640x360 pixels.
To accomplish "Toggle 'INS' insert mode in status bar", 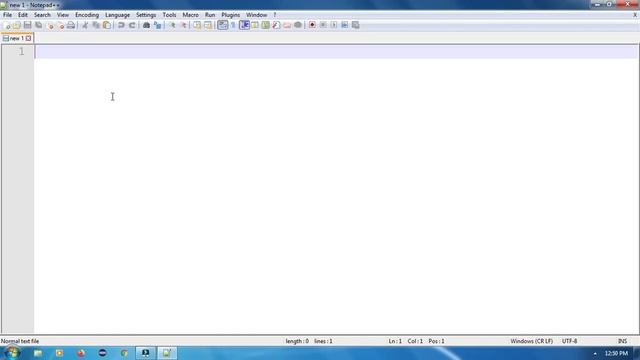I will coord(622,341).
